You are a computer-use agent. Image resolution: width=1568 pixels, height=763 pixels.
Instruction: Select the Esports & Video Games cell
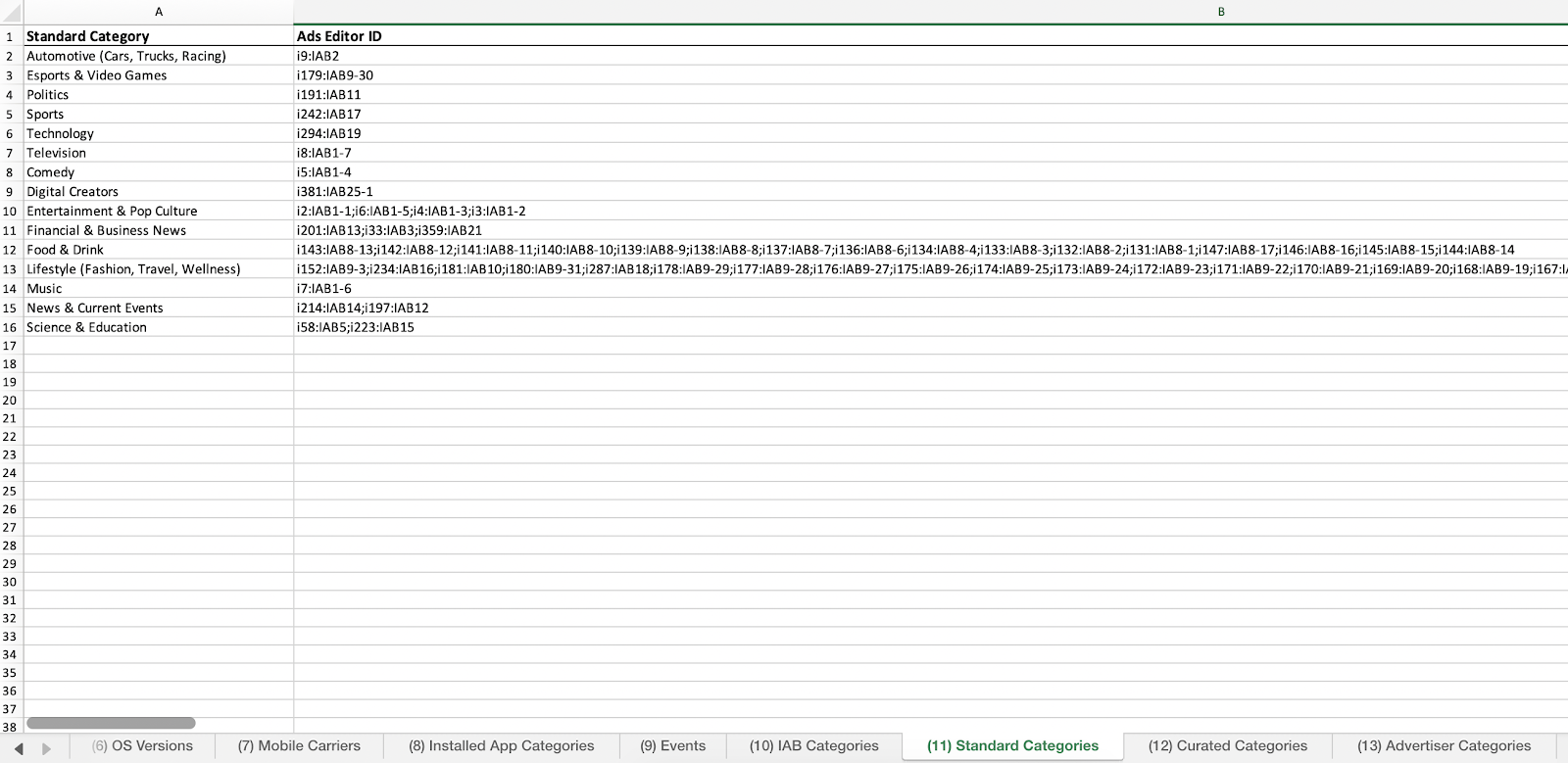pyautogui.click(x=159, y=75)
